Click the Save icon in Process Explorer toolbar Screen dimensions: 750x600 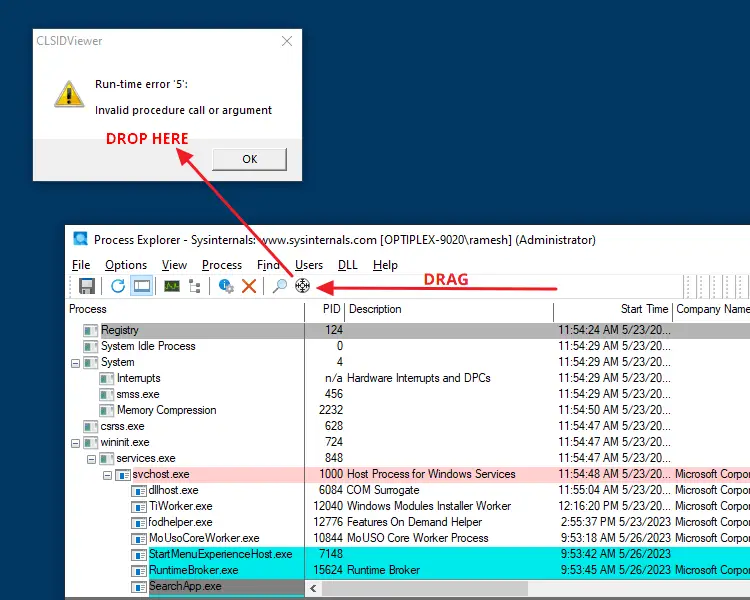coord(87,286)
